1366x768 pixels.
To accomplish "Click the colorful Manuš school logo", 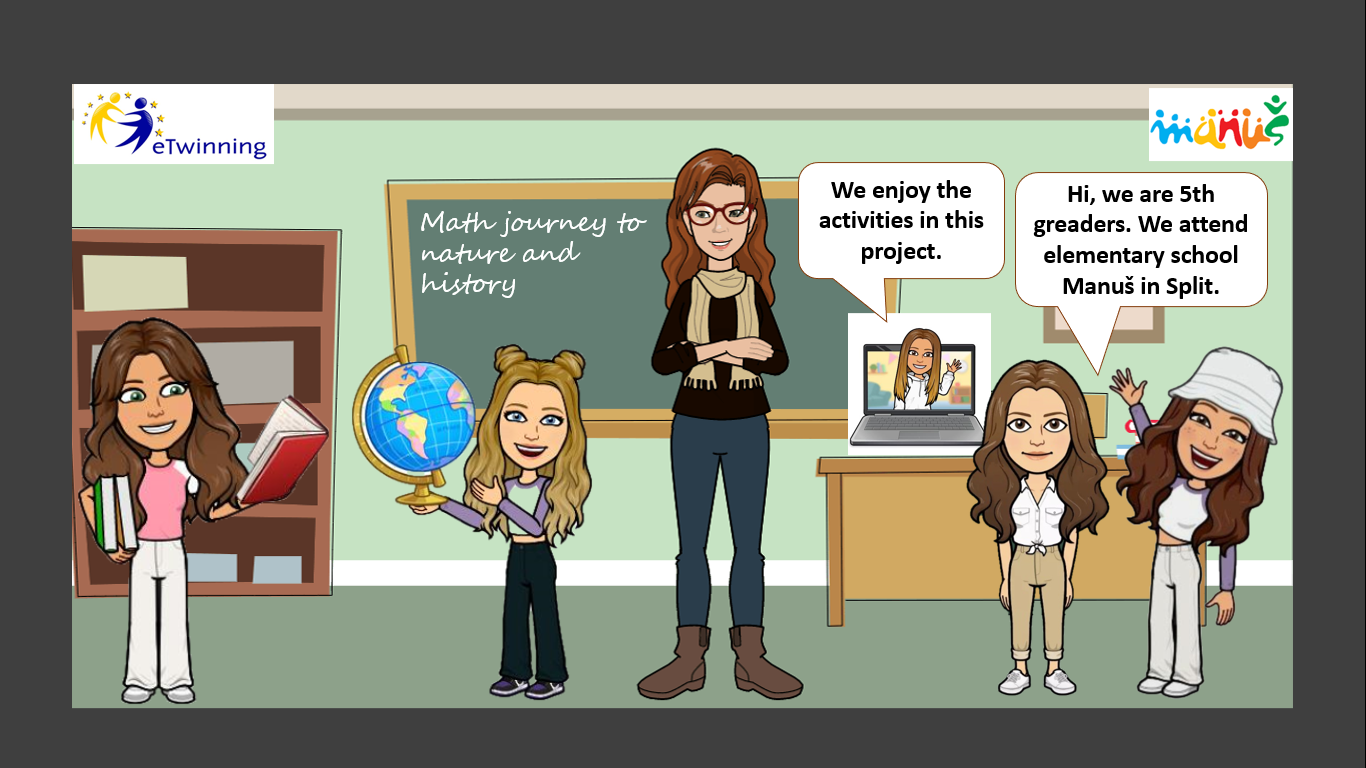I will (1220, 124).
